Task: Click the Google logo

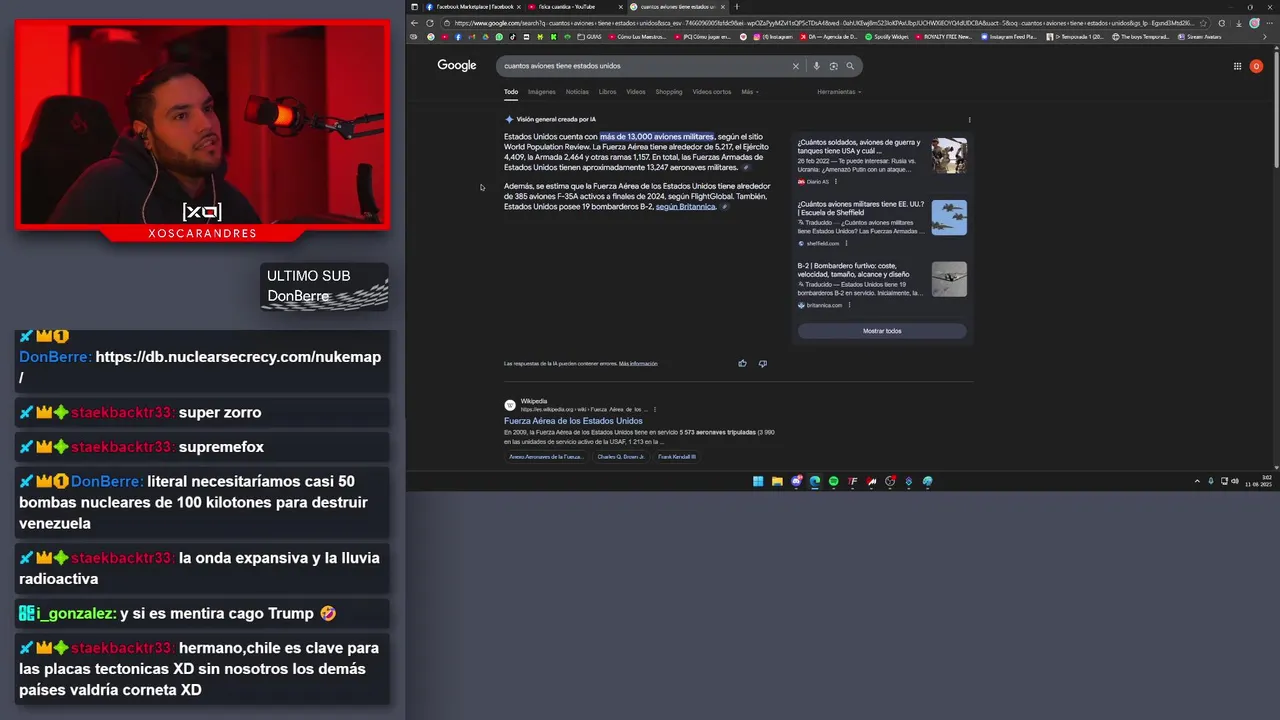Action: click(x=457, y=66)
